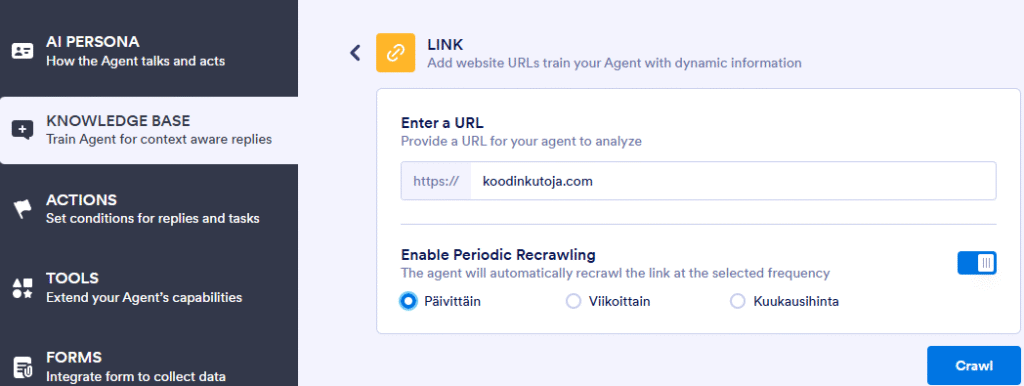
Task: Click the Actions flag icon
Action: click(x=22, y=209)
